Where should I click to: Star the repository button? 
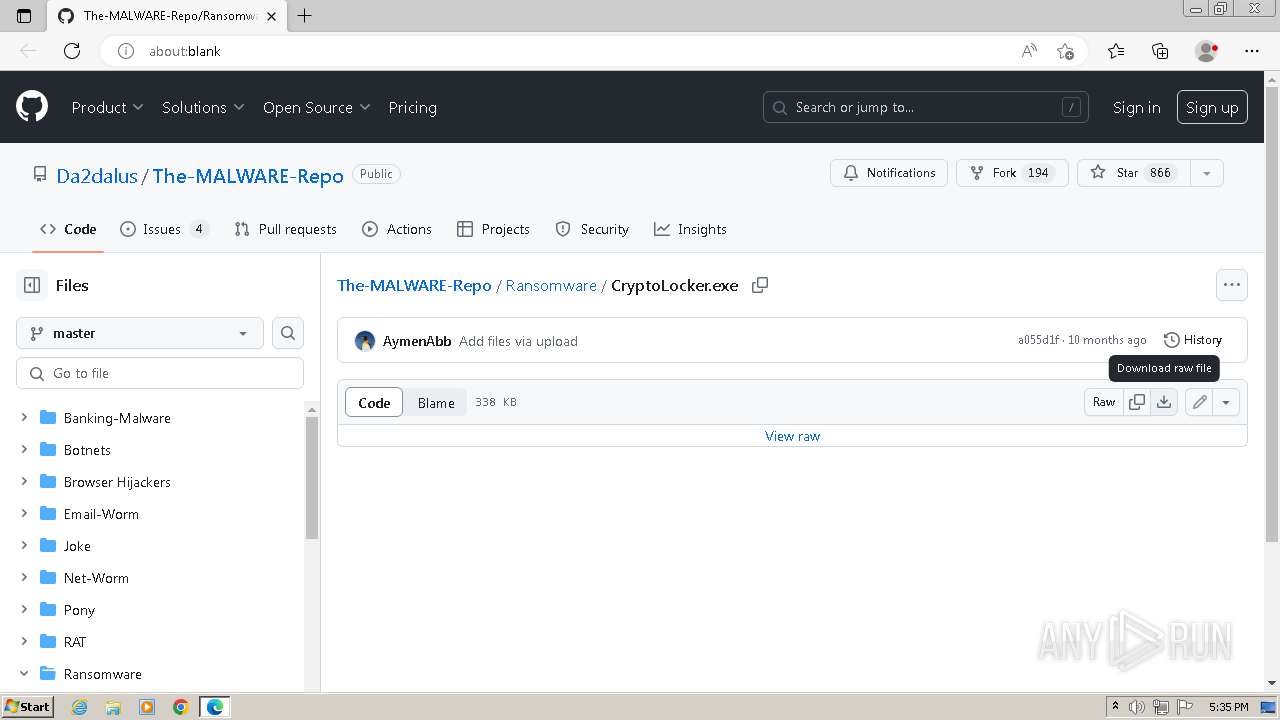tap(1133, 173)
